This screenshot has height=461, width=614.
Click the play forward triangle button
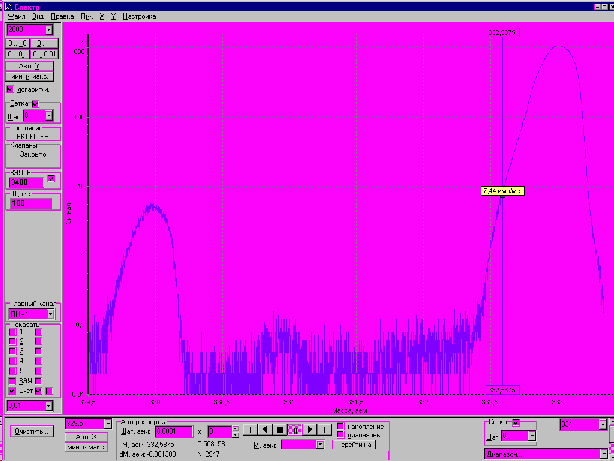[x=309, y=430]
